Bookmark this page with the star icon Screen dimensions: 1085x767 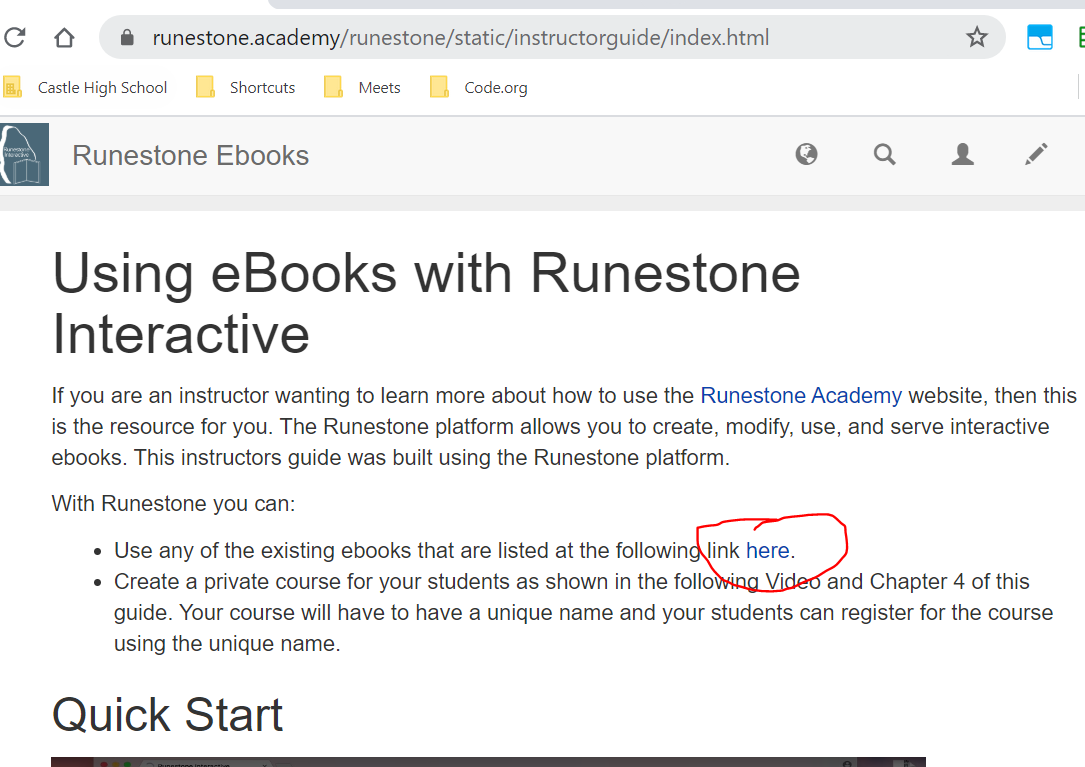pyautogui.click(x=977, y=37)
